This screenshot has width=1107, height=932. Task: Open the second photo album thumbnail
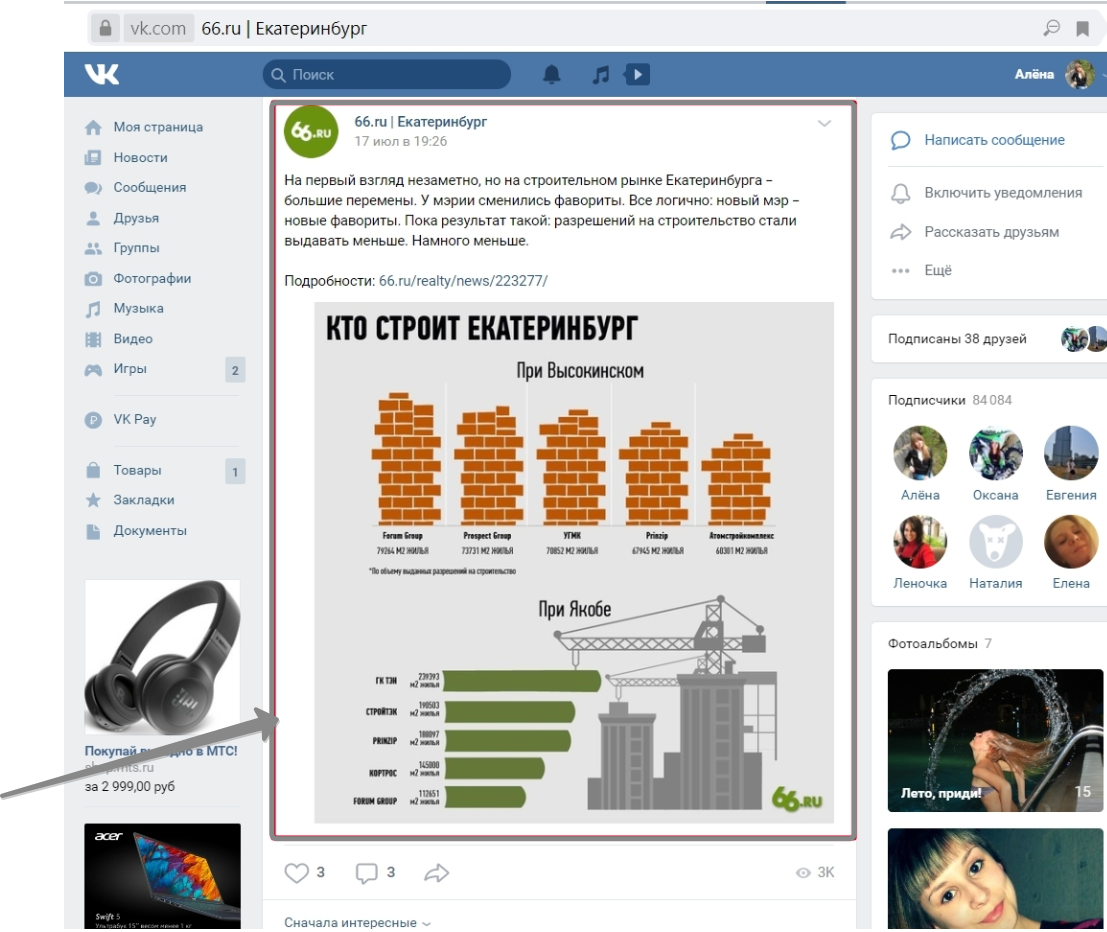(x=995, y=878)
